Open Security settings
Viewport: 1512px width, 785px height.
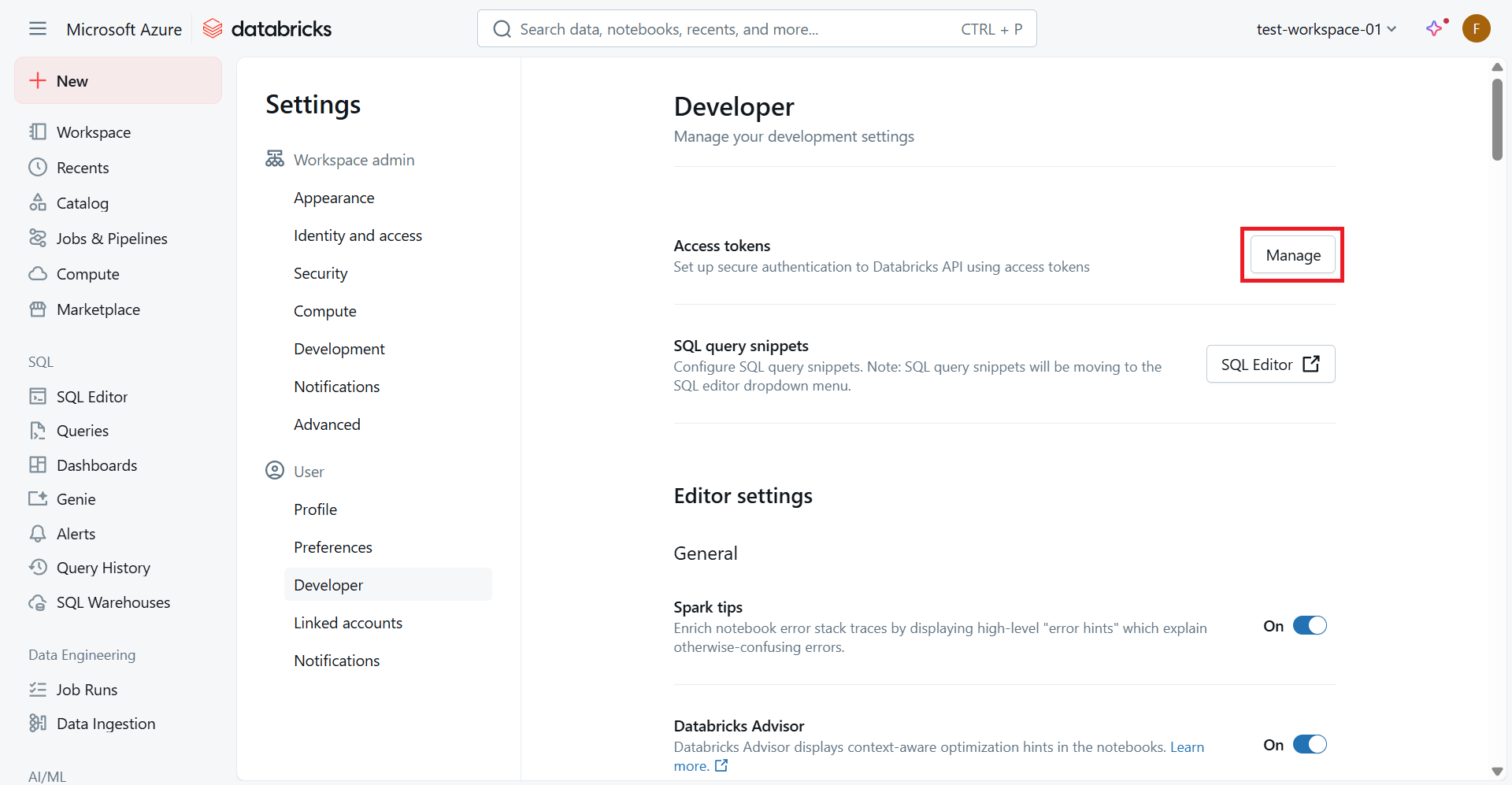(x=321, y=273)
